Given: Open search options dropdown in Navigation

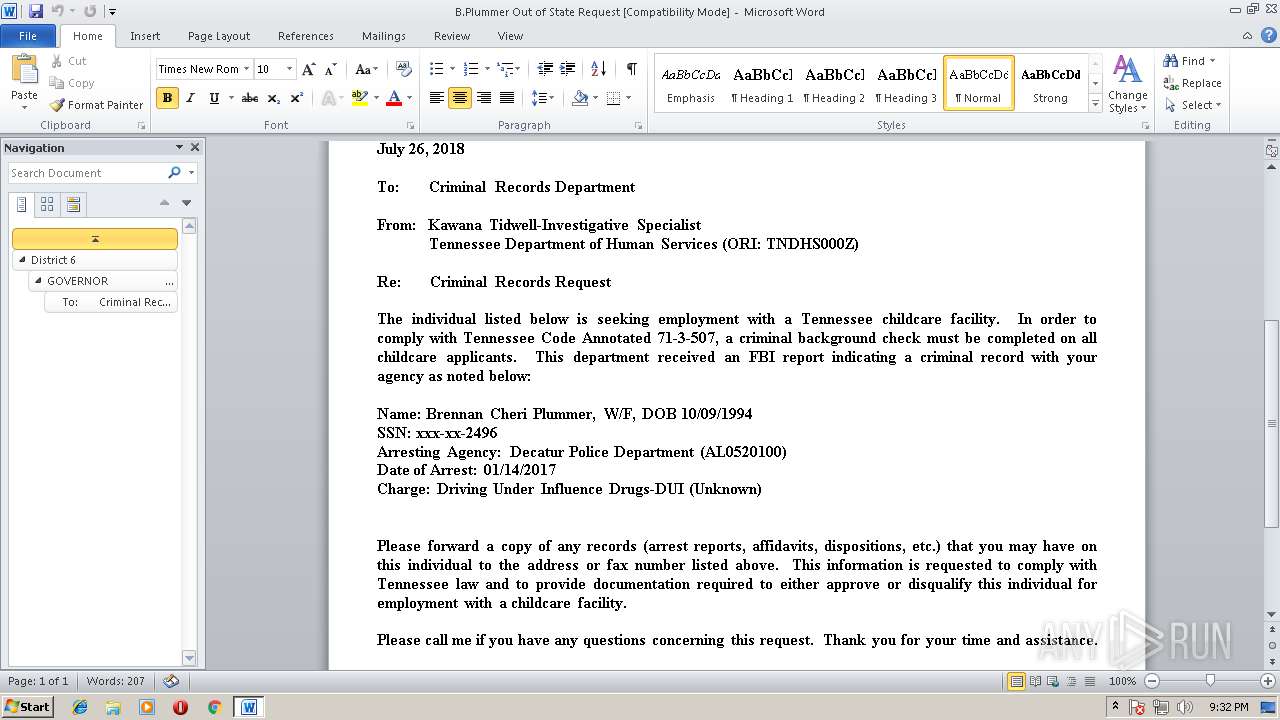Looking at the screenshot, I should point(191,173).
